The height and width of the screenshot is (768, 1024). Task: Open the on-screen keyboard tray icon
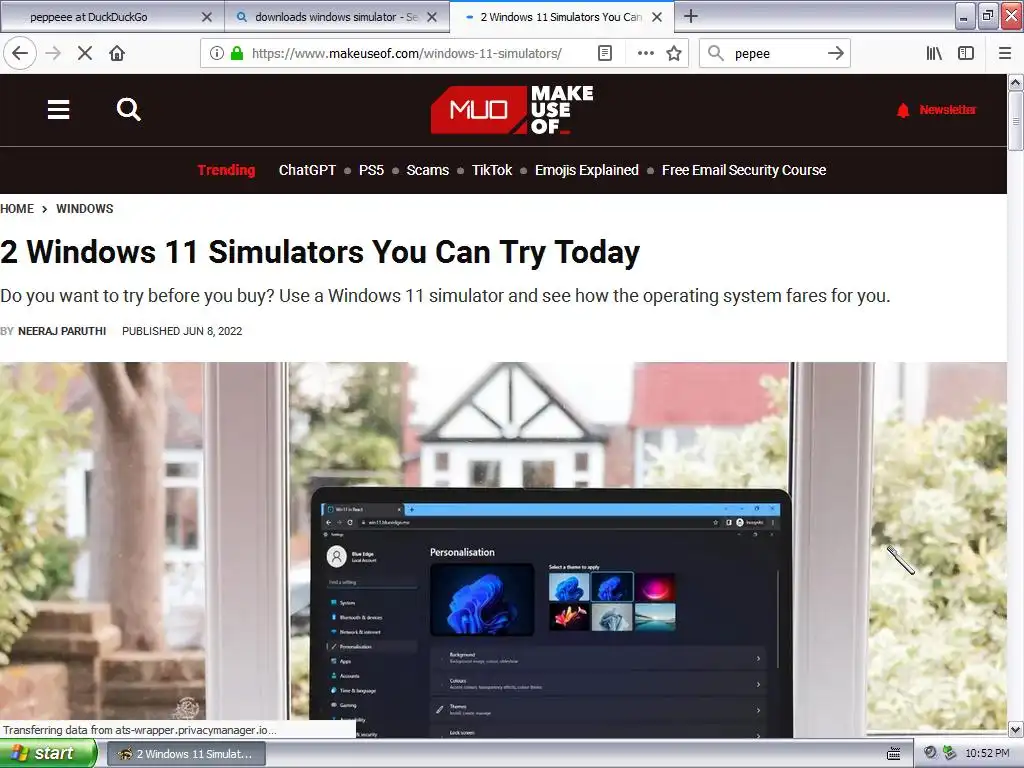[x=894, y=754]
